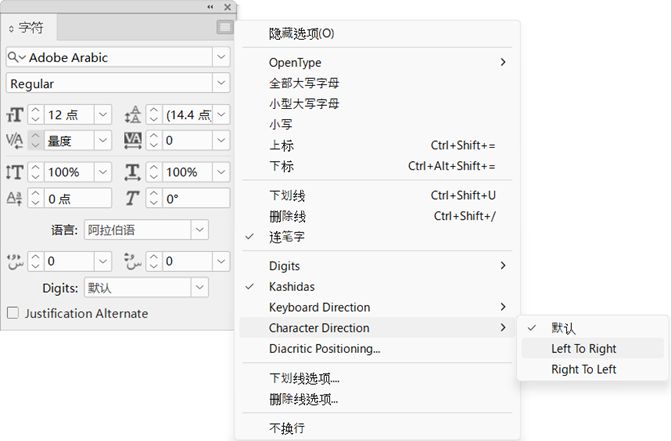Collapse panel with double-arrow icon
671x441 pixels.
(210, 7)
